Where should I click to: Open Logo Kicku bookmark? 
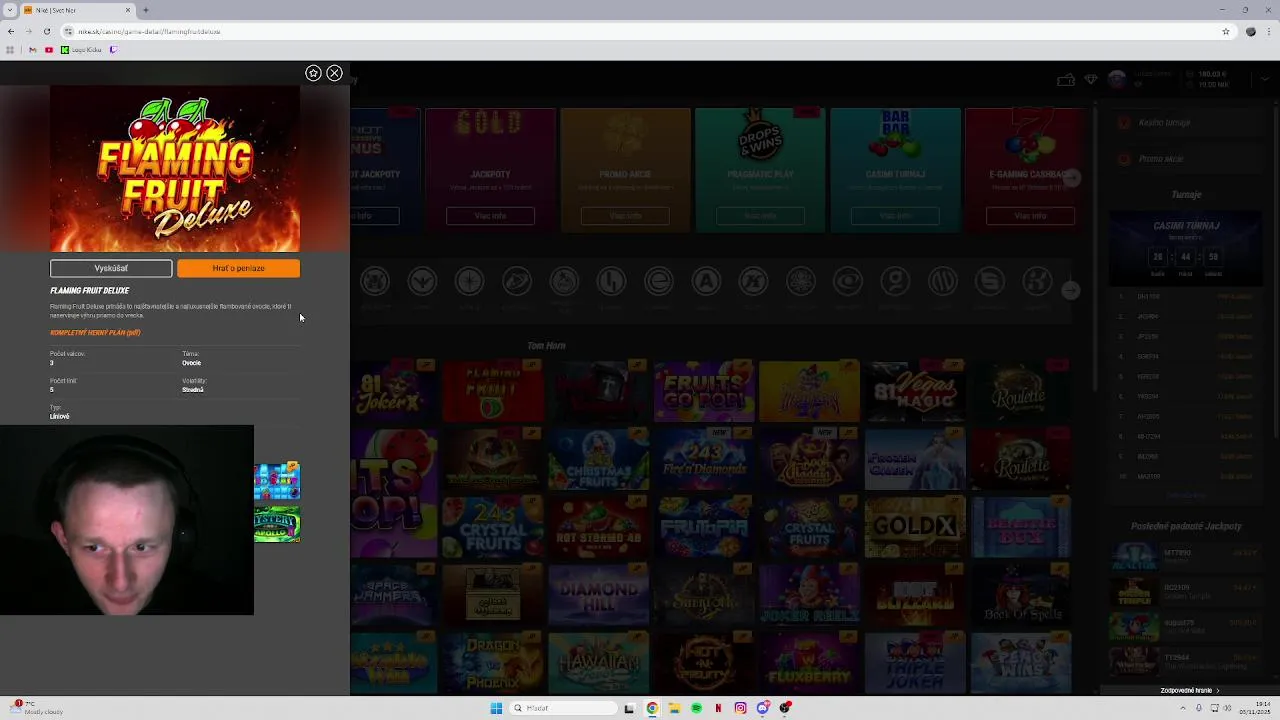coord(80,50)
